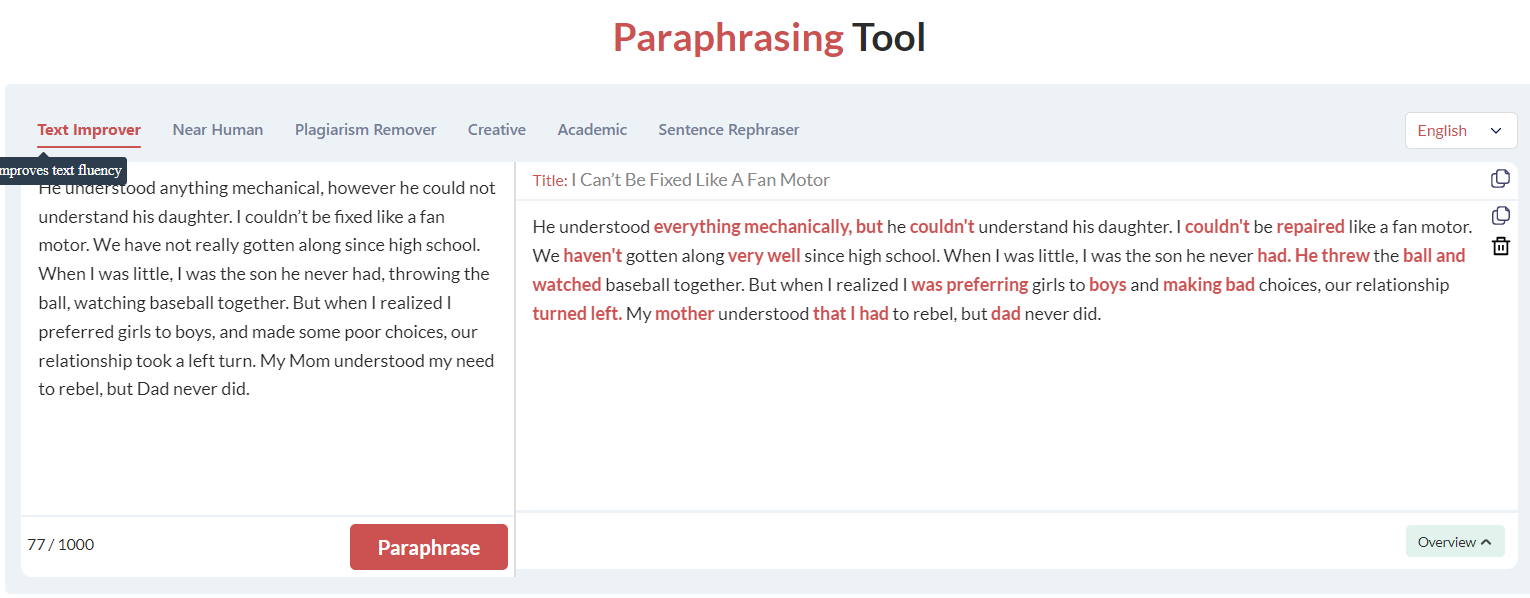Select the Near Human tab
Image resolution: width=1530 pixels, height=598 pixels.
click(218, 130)
